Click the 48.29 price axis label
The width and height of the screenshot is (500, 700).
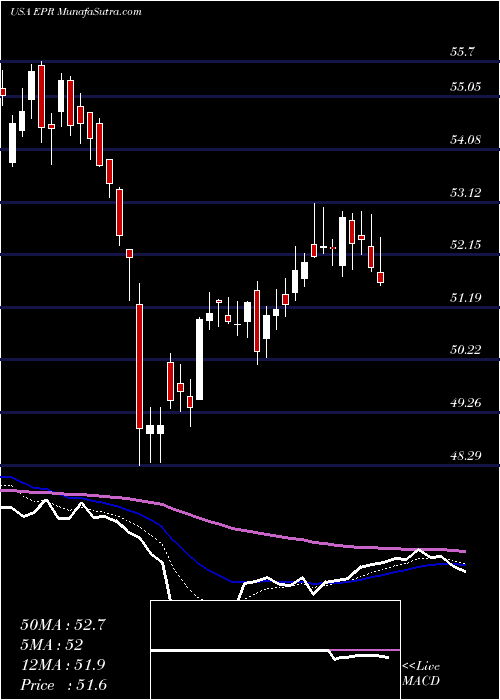click(x=466, y=456)
